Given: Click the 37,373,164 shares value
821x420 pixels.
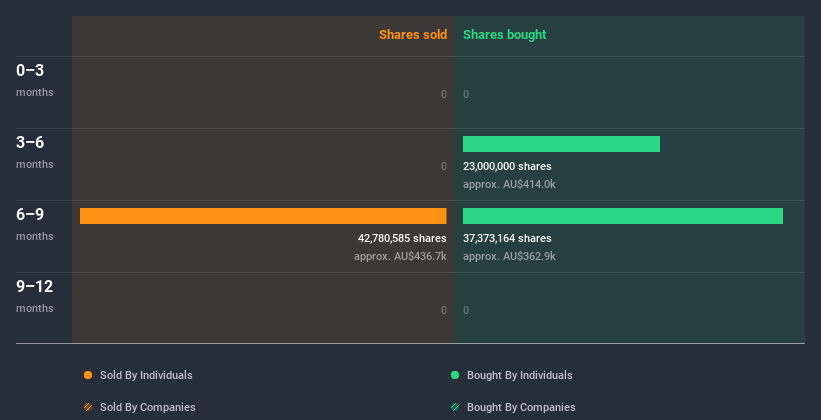Looking at the screenshot, I should tap(507, 238).
